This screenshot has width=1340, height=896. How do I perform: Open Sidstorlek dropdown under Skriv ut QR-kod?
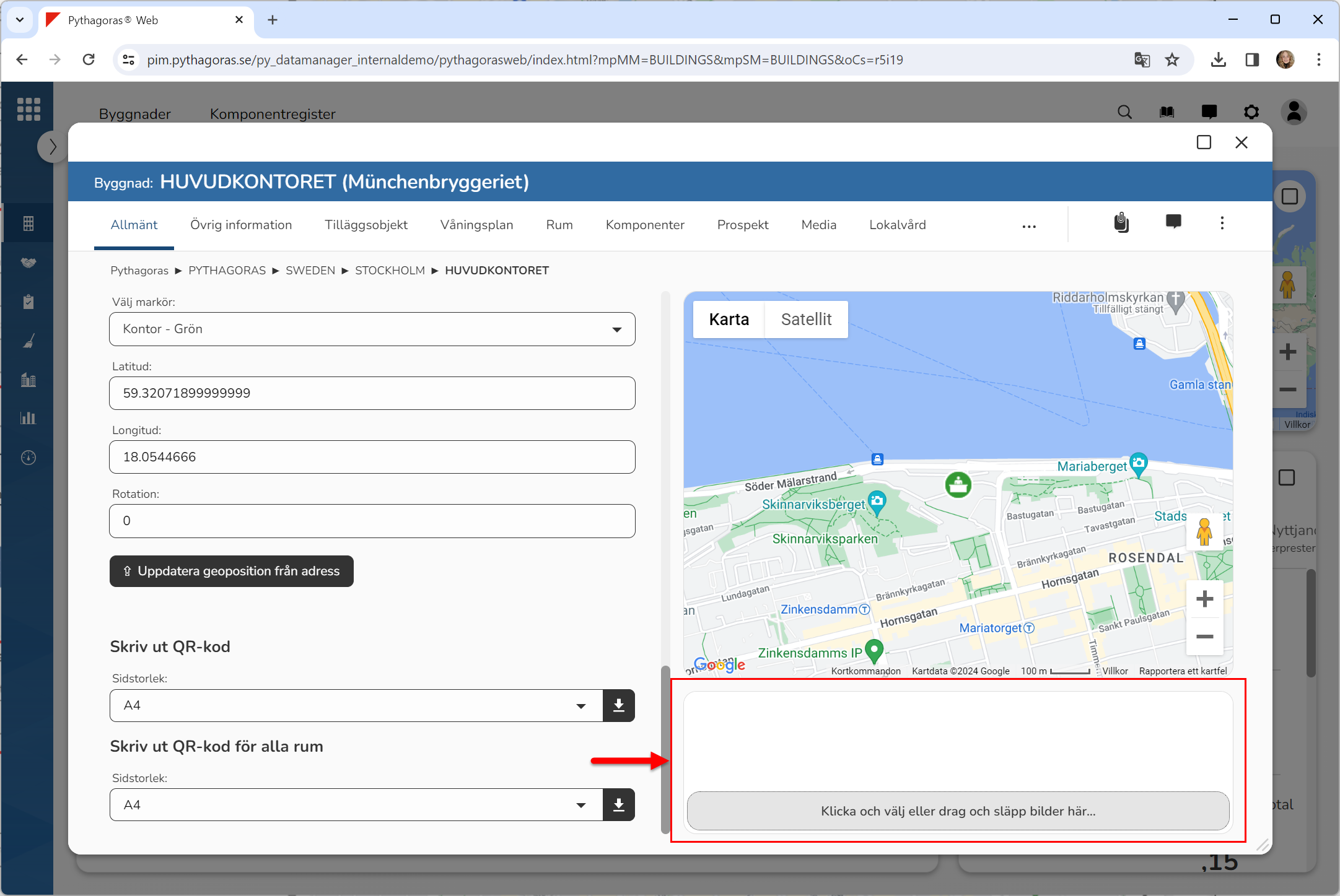(356, 705)
